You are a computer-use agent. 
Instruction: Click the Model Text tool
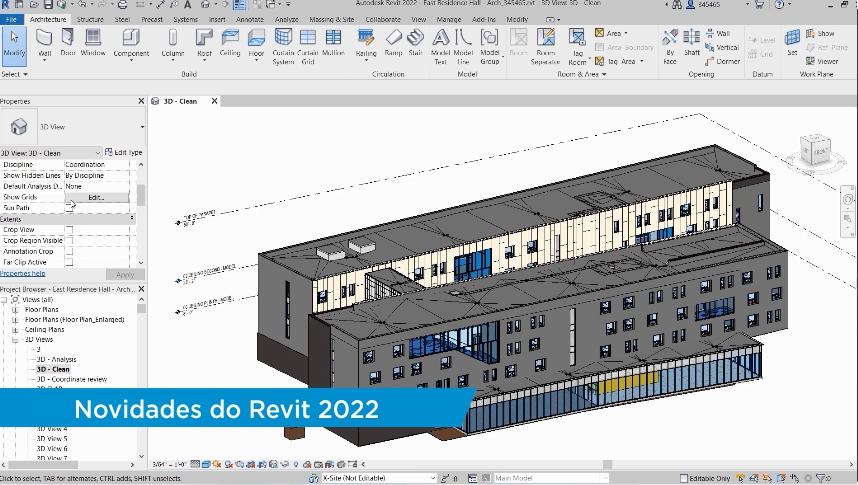click(440, 47)
